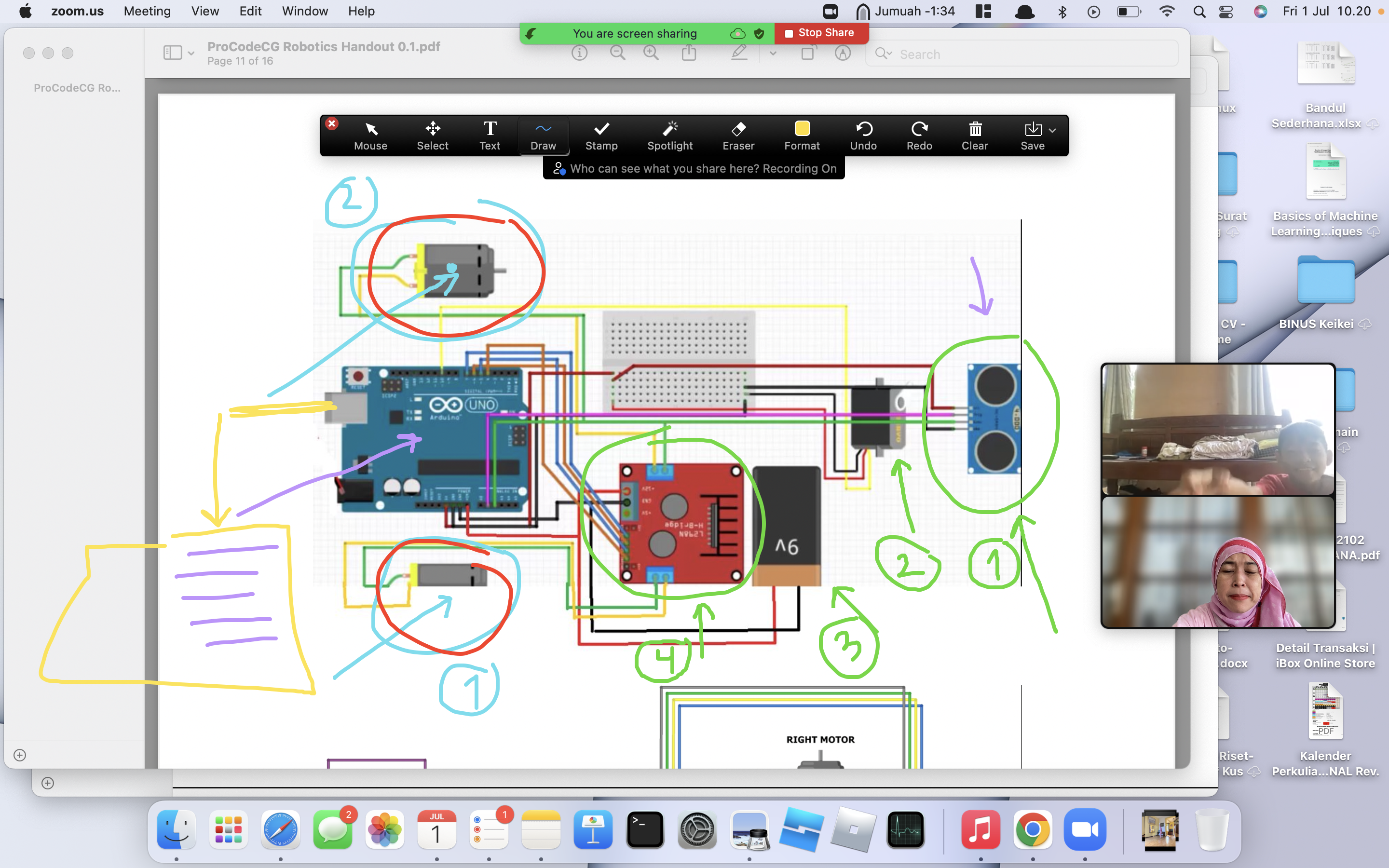
Task: Open Wi-Fi status menu
Action: (1167, 12)
